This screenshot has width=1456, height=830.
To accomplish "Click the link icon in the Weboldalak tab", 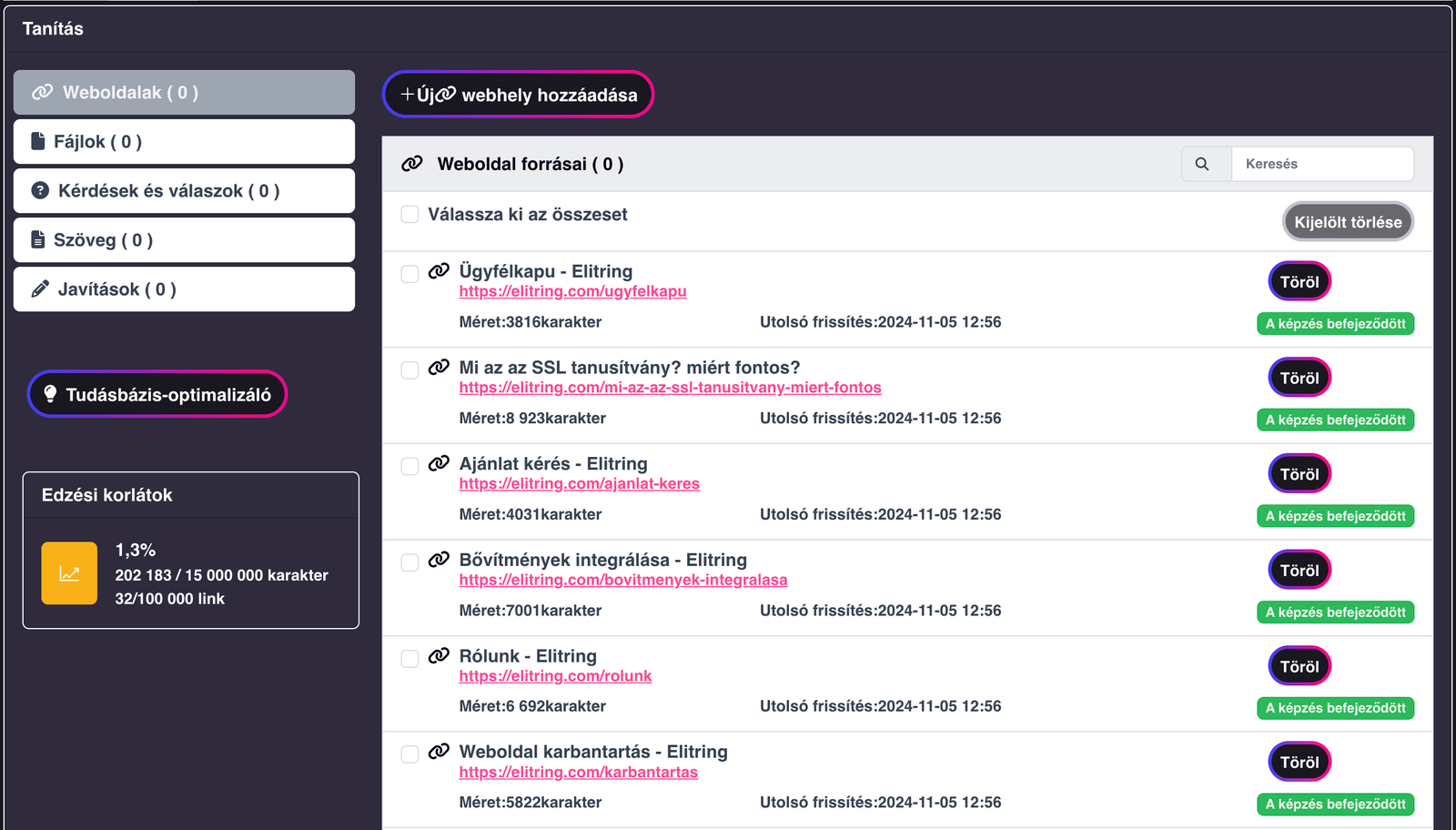I will [43, 92].
